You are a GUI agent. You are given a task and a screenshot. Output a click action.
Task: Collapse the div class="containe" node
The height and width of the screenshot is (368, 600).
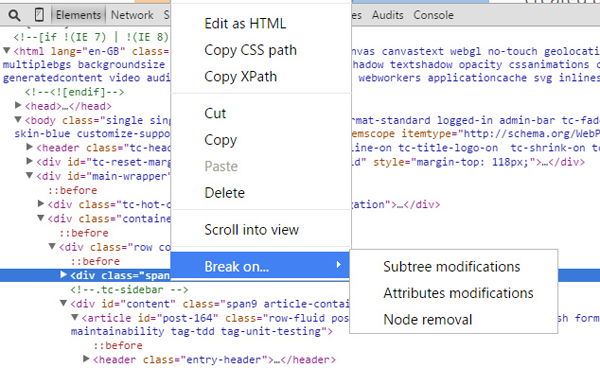click(x=41, y=218)
